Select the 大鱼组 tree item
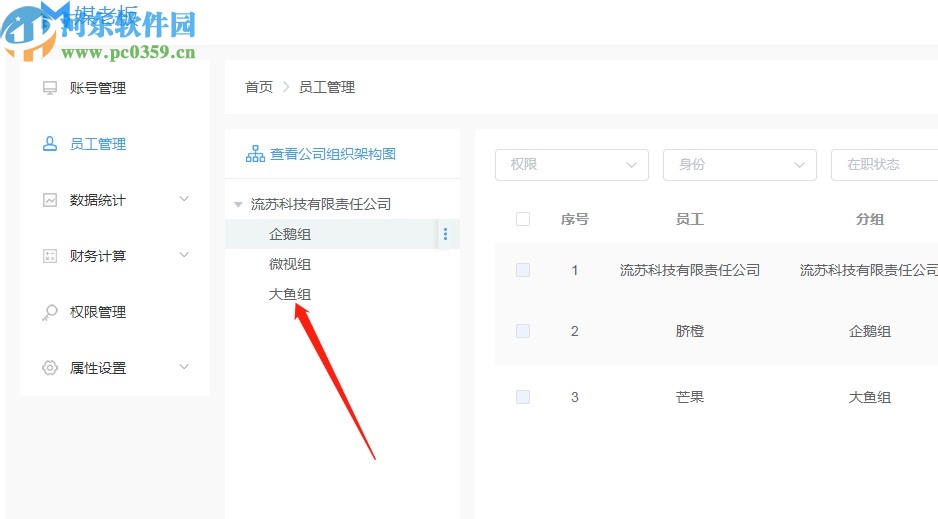 click(290, 294)
